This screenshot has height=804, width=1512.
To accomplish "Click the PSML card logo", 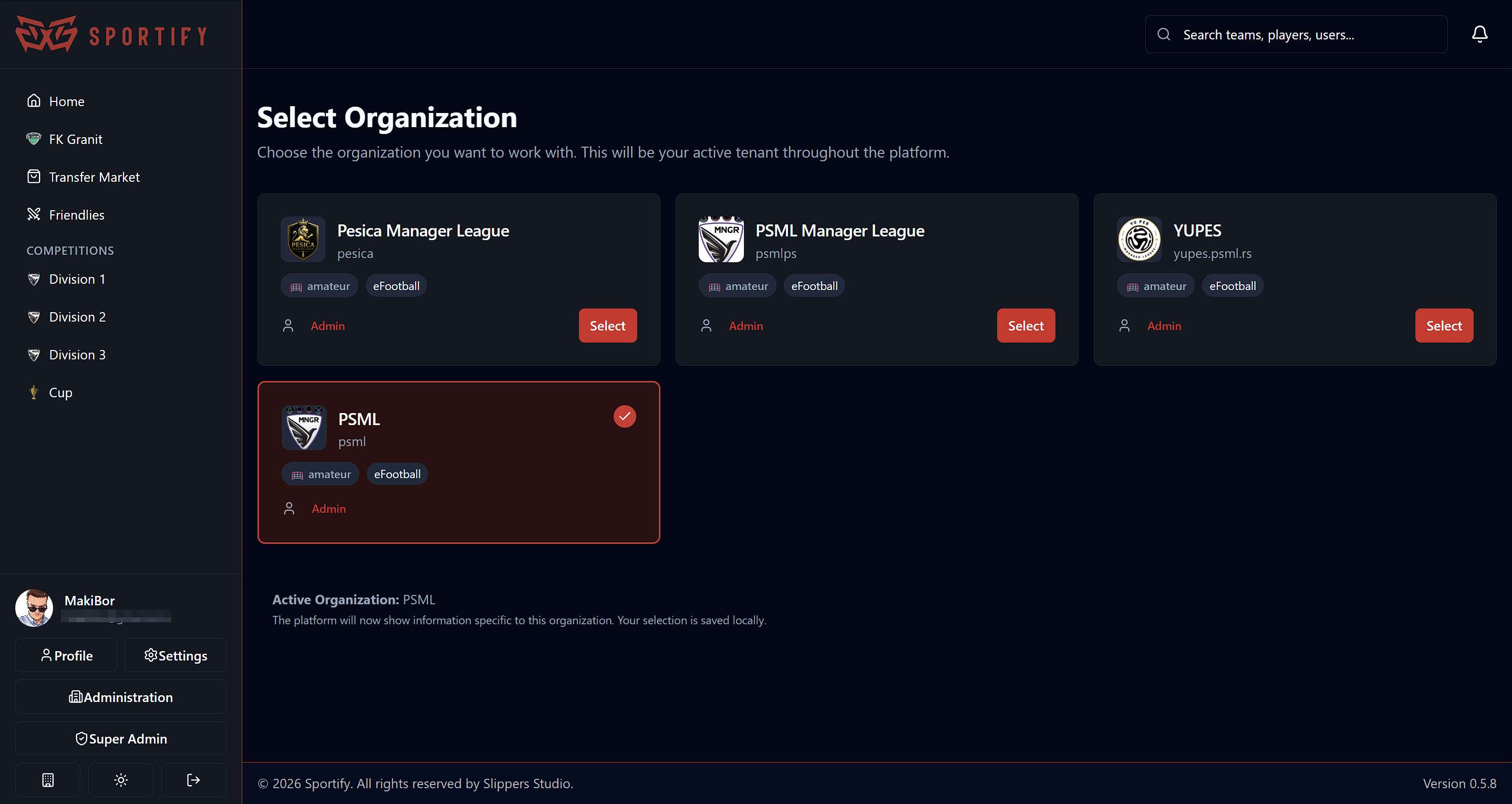I will tap(304, 428).
